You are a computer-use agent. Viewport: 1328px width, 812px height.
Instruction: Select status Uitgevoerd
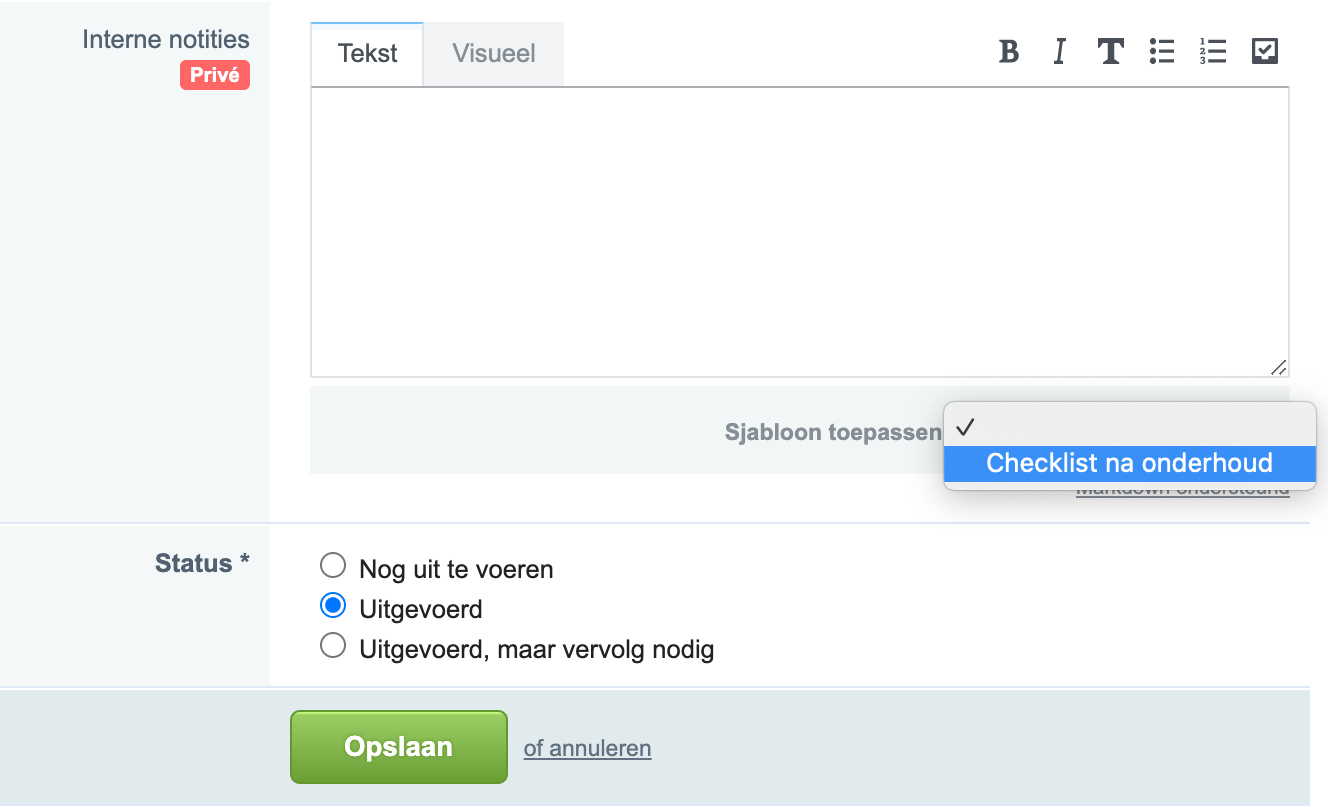[333, 605]
